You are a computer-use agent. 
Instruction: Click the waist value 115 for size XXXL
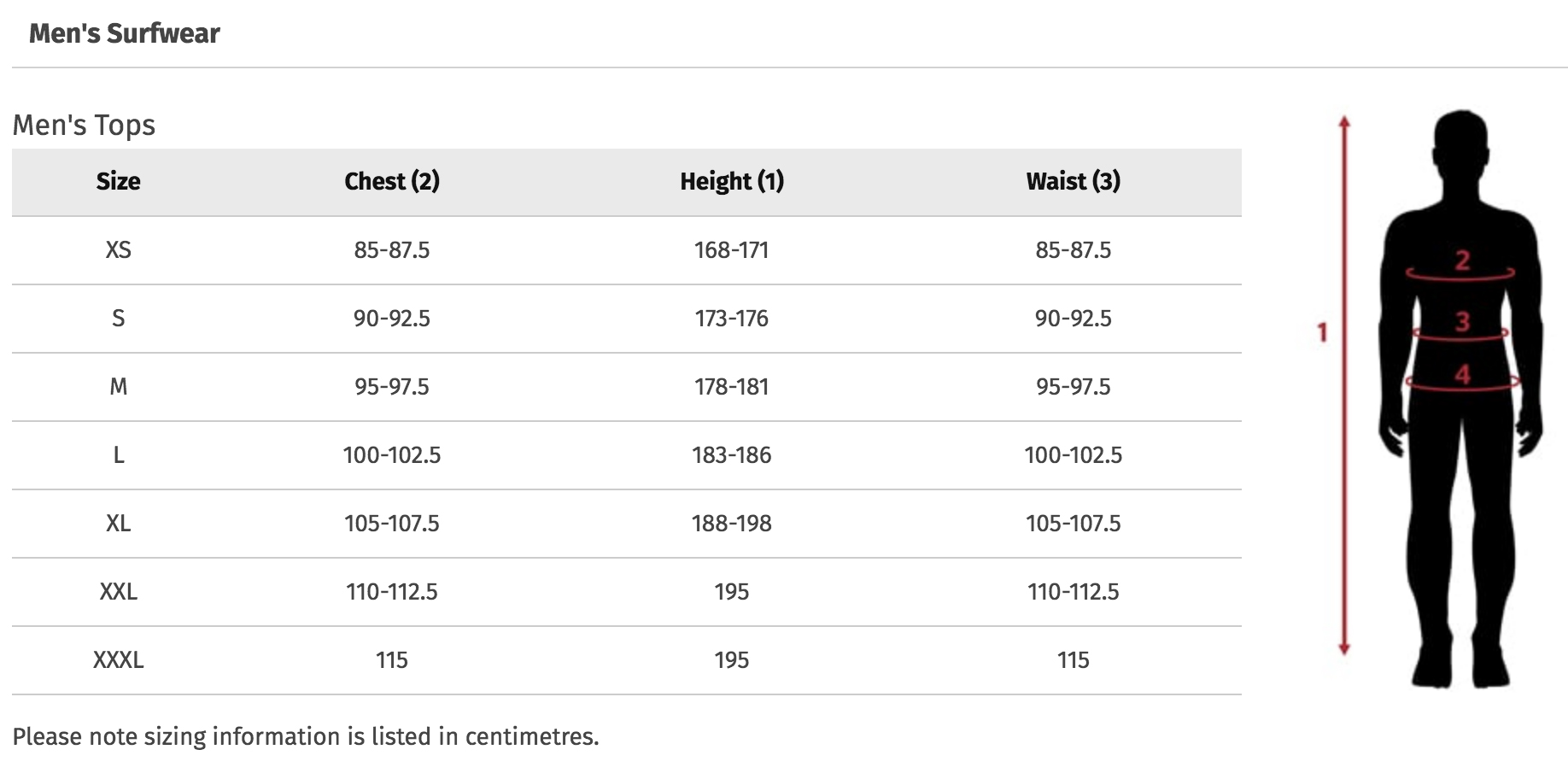coord(1074,659)
